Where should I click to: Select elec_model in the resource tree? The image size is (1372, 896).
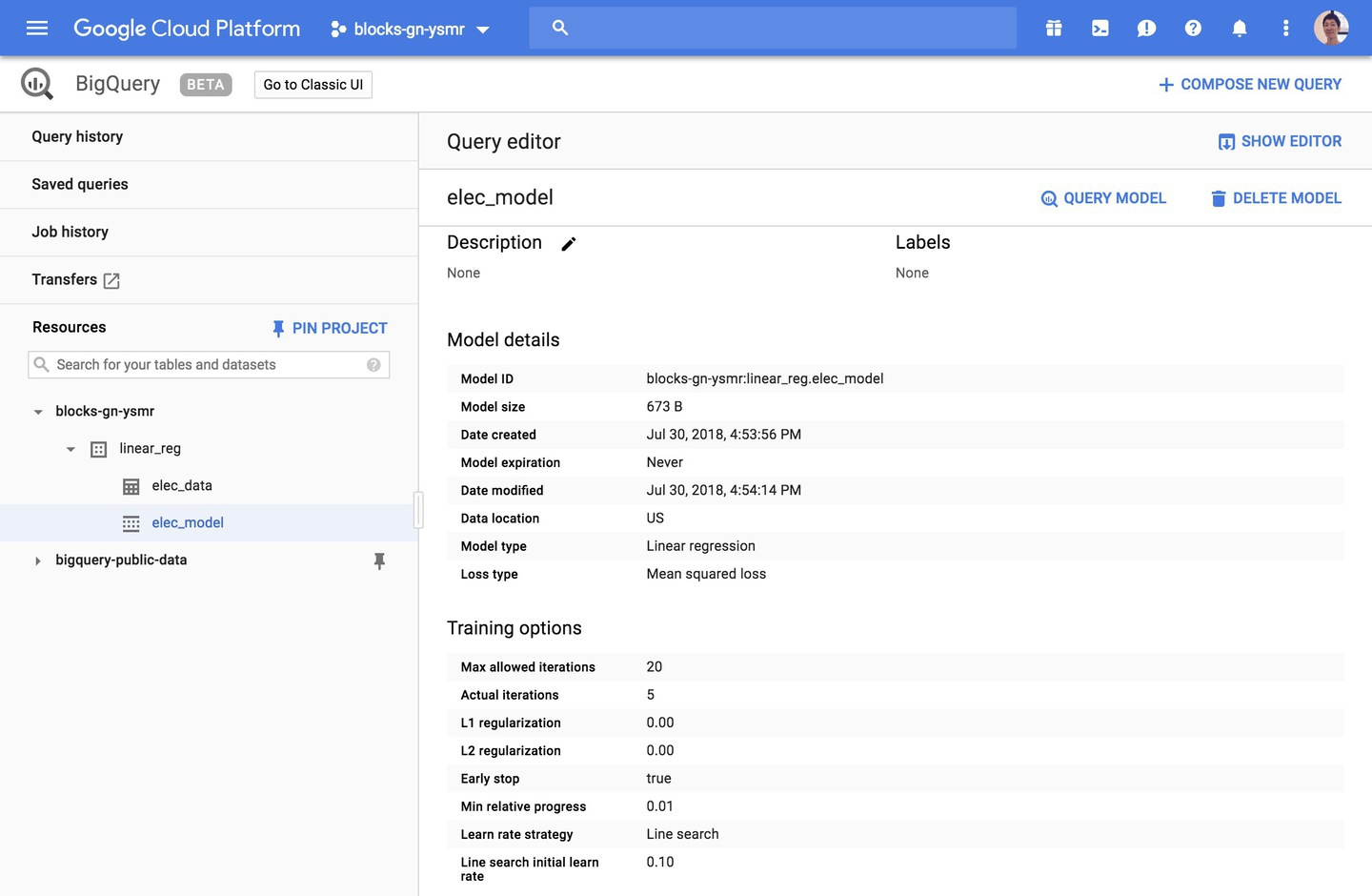[x=188, y=522]
